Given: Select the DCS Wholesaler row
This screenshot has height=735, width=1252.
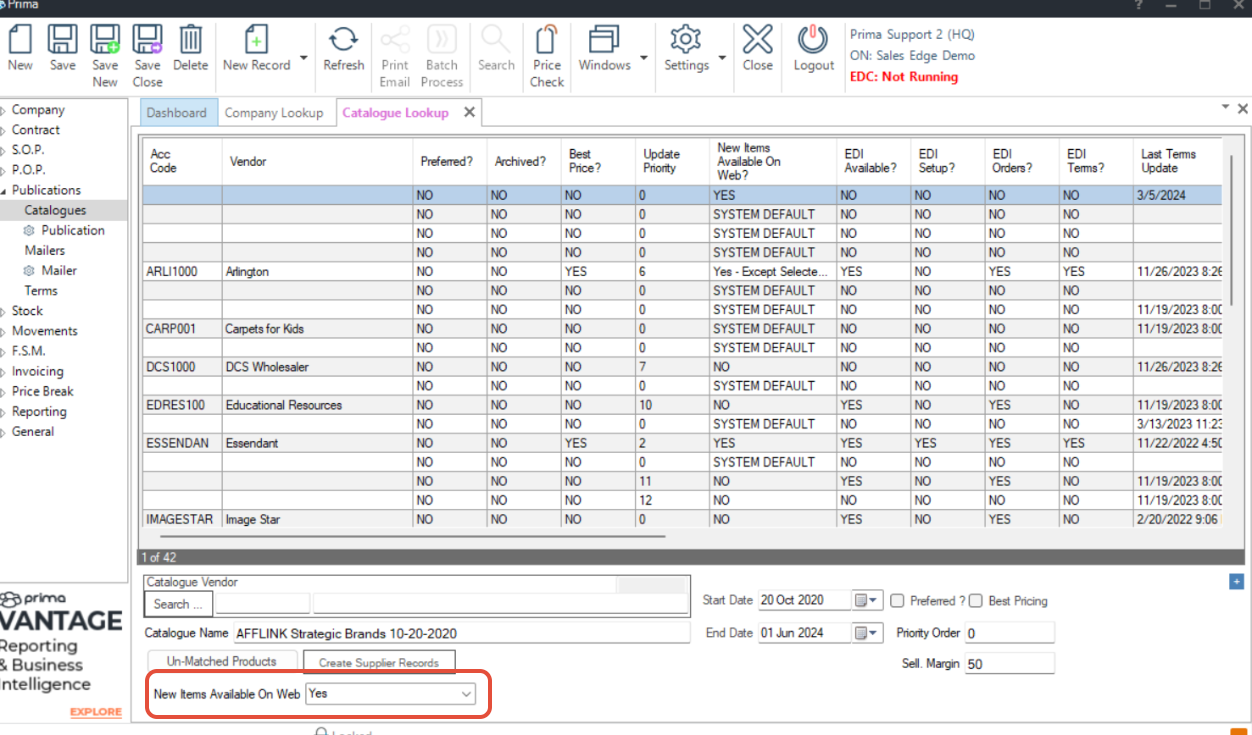Looking at the screenshot, I should (682, 367).
